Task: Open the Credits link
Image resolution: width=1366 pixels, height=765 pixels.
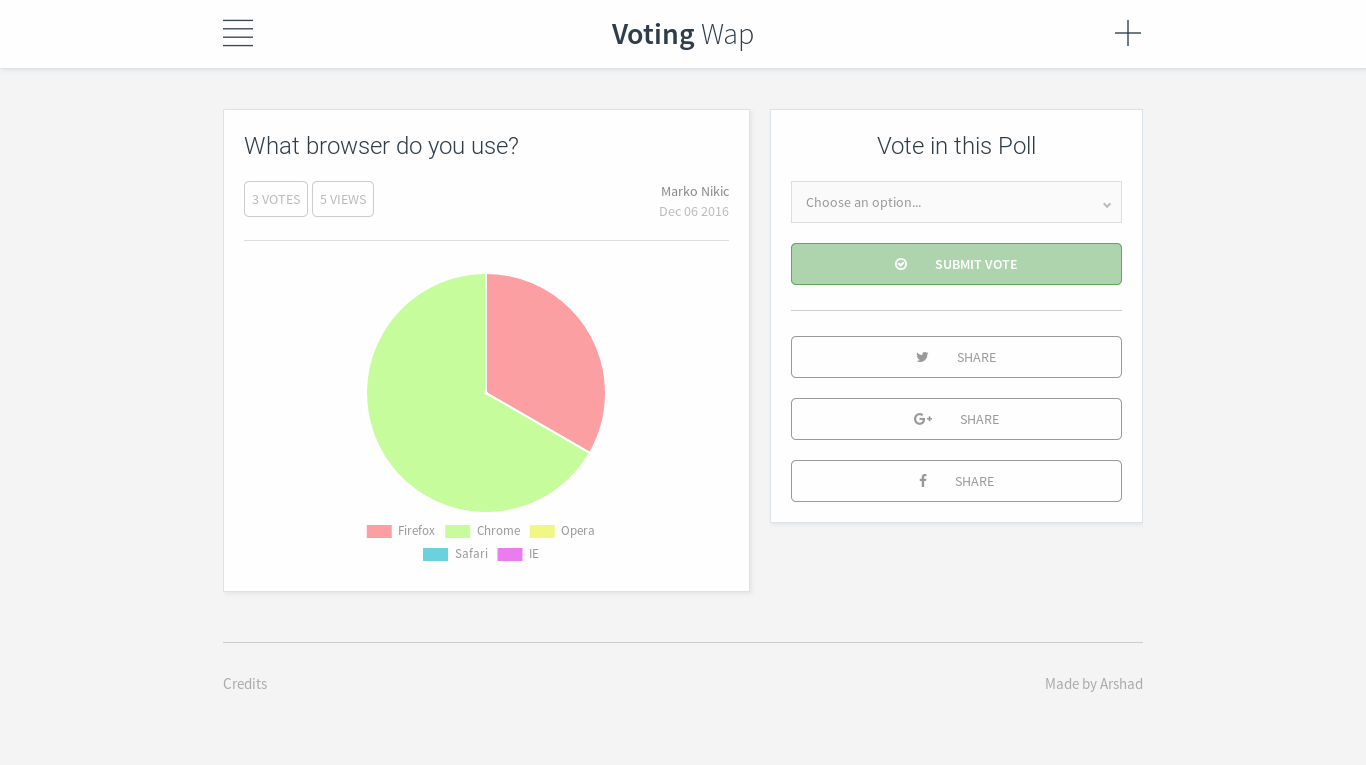Action: (x=245, y=684)
